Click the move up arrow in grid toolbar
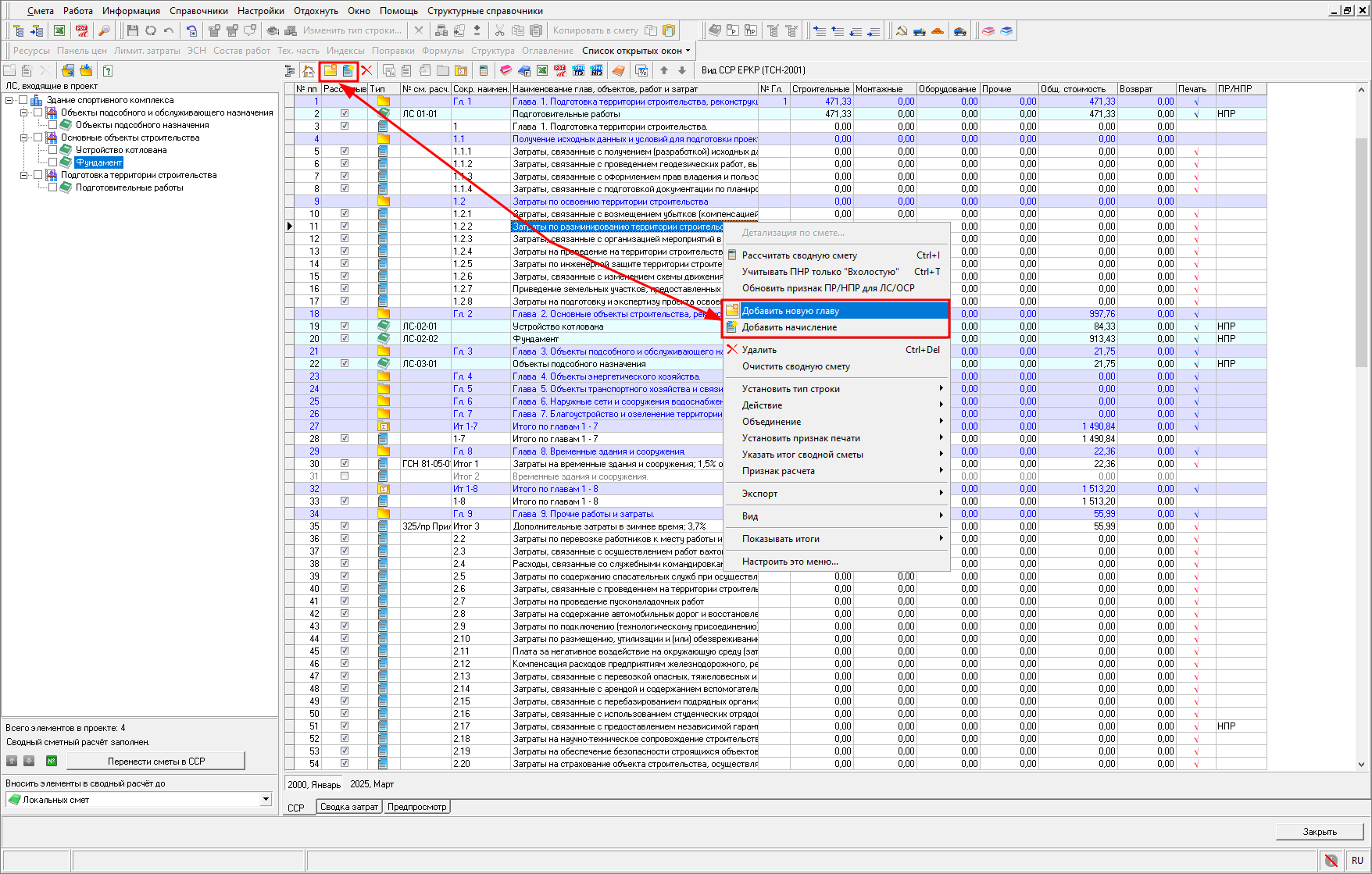This screenshot has height=874, width=1372. click(x=664, y=70)
